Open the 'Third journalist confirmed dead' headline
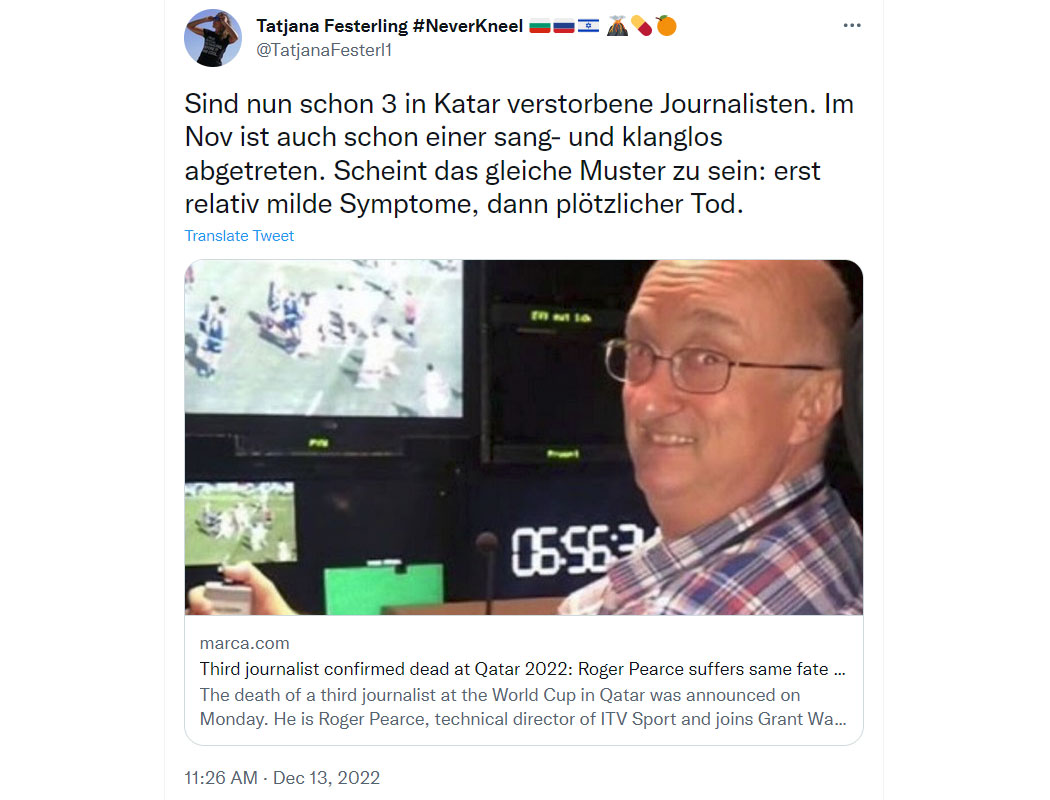The width and height of the screenshot is (1050, 800). click(x=522, y=669)
